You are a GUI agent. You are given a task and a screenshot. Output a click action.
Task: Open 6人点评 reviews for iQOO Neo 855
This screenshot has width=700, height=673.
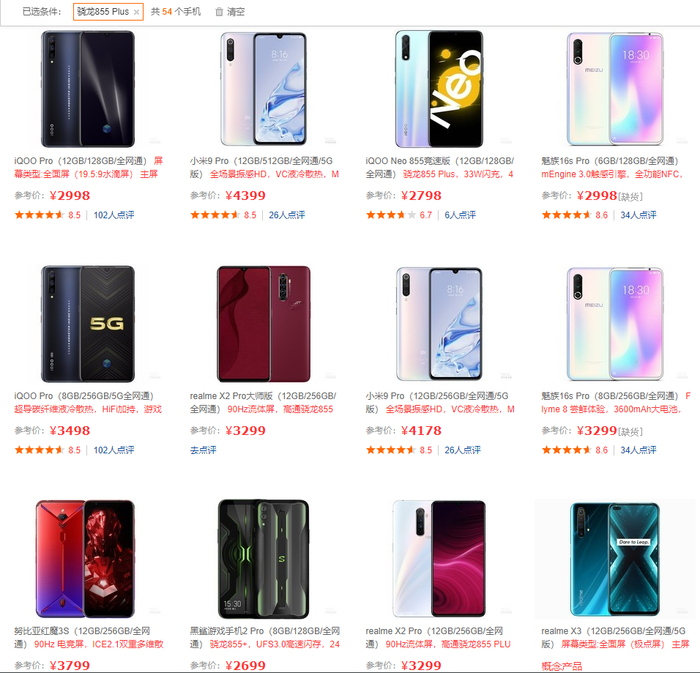point(460,215)
